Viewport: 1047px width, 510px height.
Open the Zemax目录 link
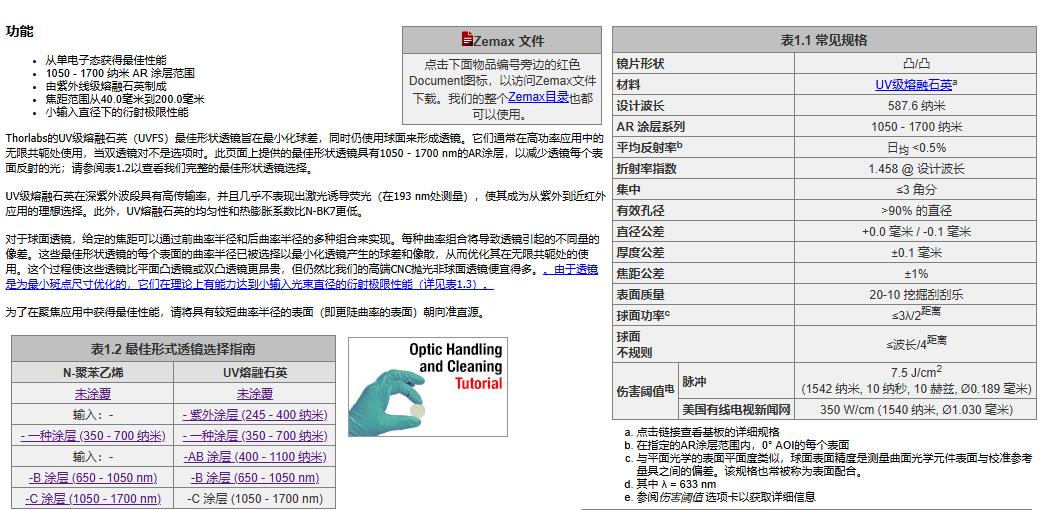(538, 97)
